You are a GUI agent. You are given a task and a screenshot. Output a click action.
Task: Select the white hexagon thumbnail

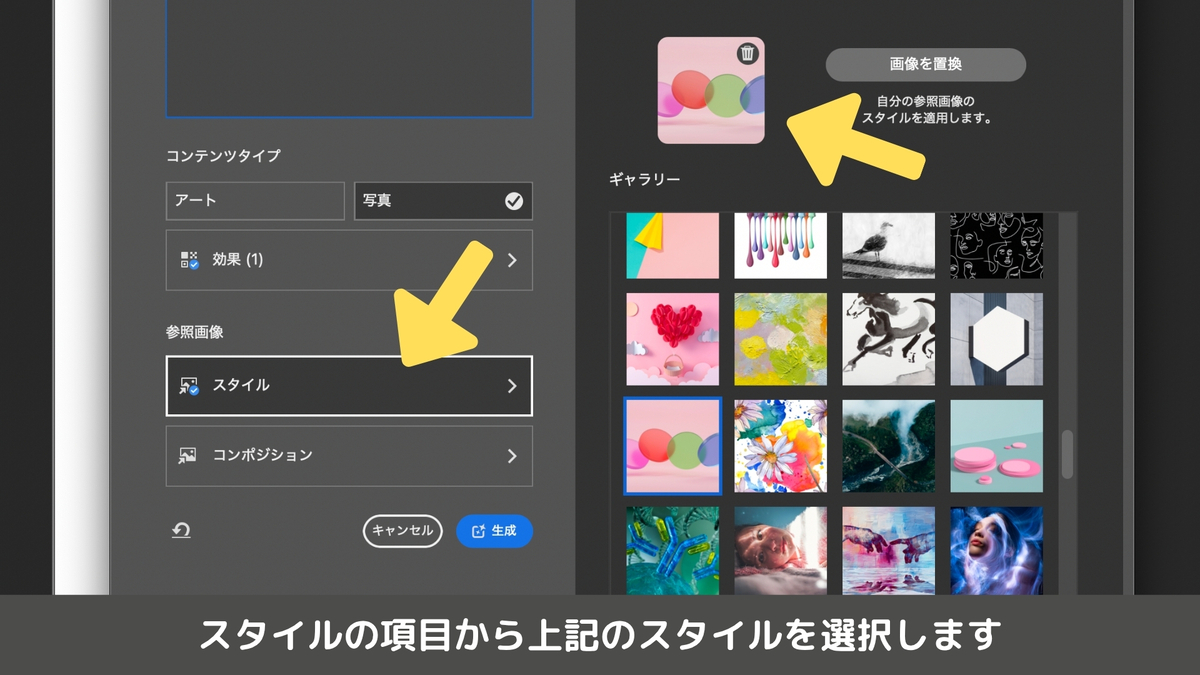pyautogui.click(x=997, y=339)
